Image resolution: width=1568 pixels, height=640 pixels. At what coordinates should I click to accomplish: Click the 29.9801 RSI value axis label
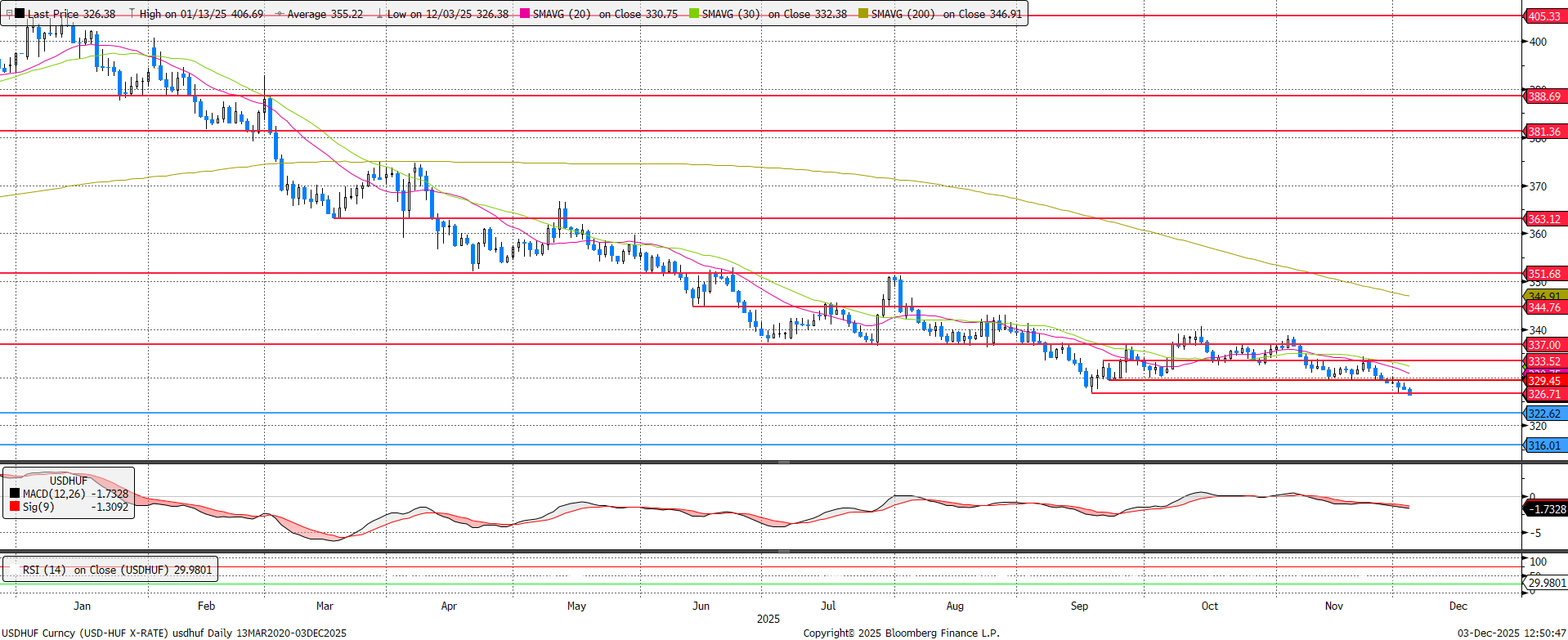tap(1547, 583)
